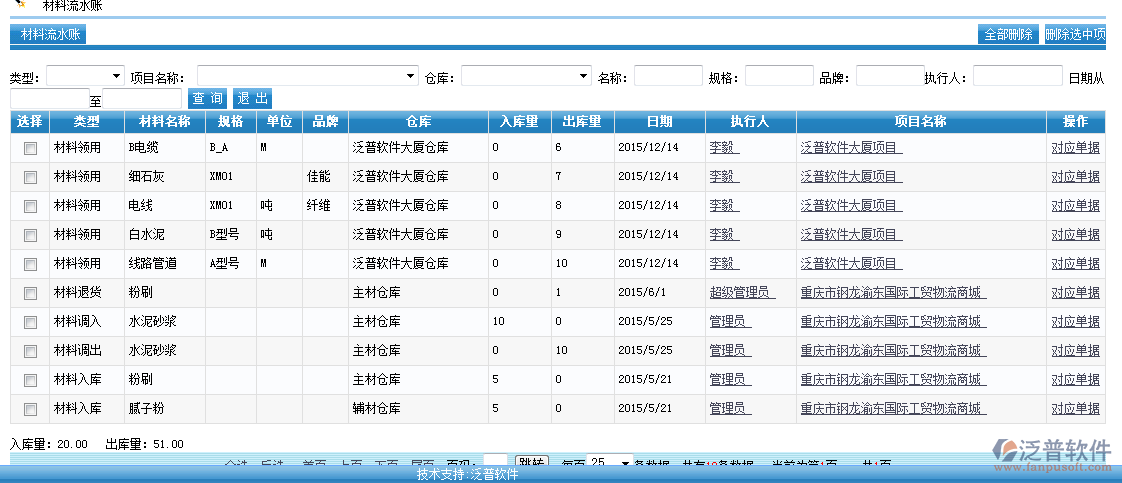Tick the checkbox for the B电缆 row

coord(31,148)
